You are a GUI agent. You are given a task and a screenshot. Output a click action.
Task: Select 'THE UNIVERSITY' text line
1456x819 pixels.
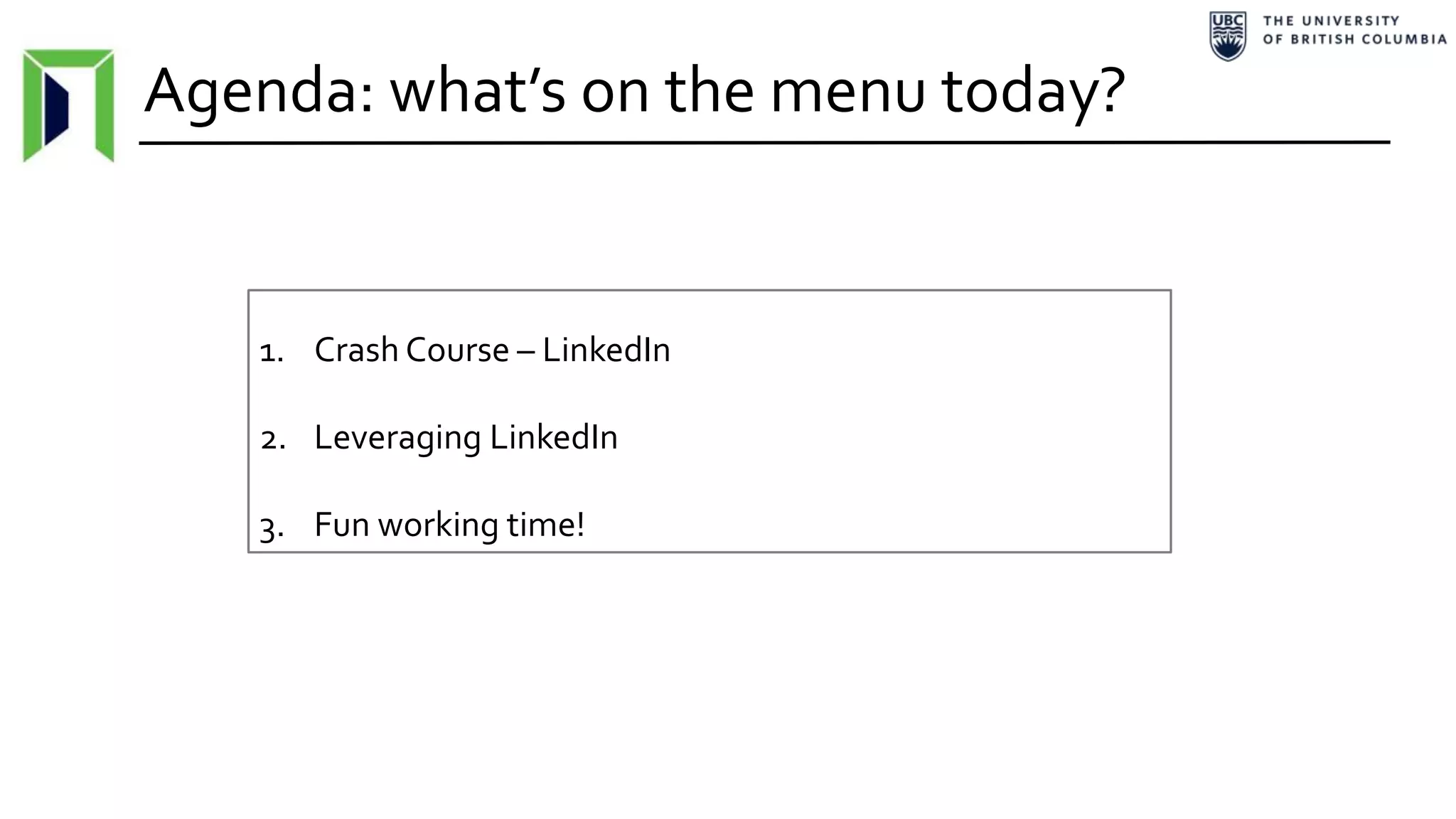pos(1331,21)
